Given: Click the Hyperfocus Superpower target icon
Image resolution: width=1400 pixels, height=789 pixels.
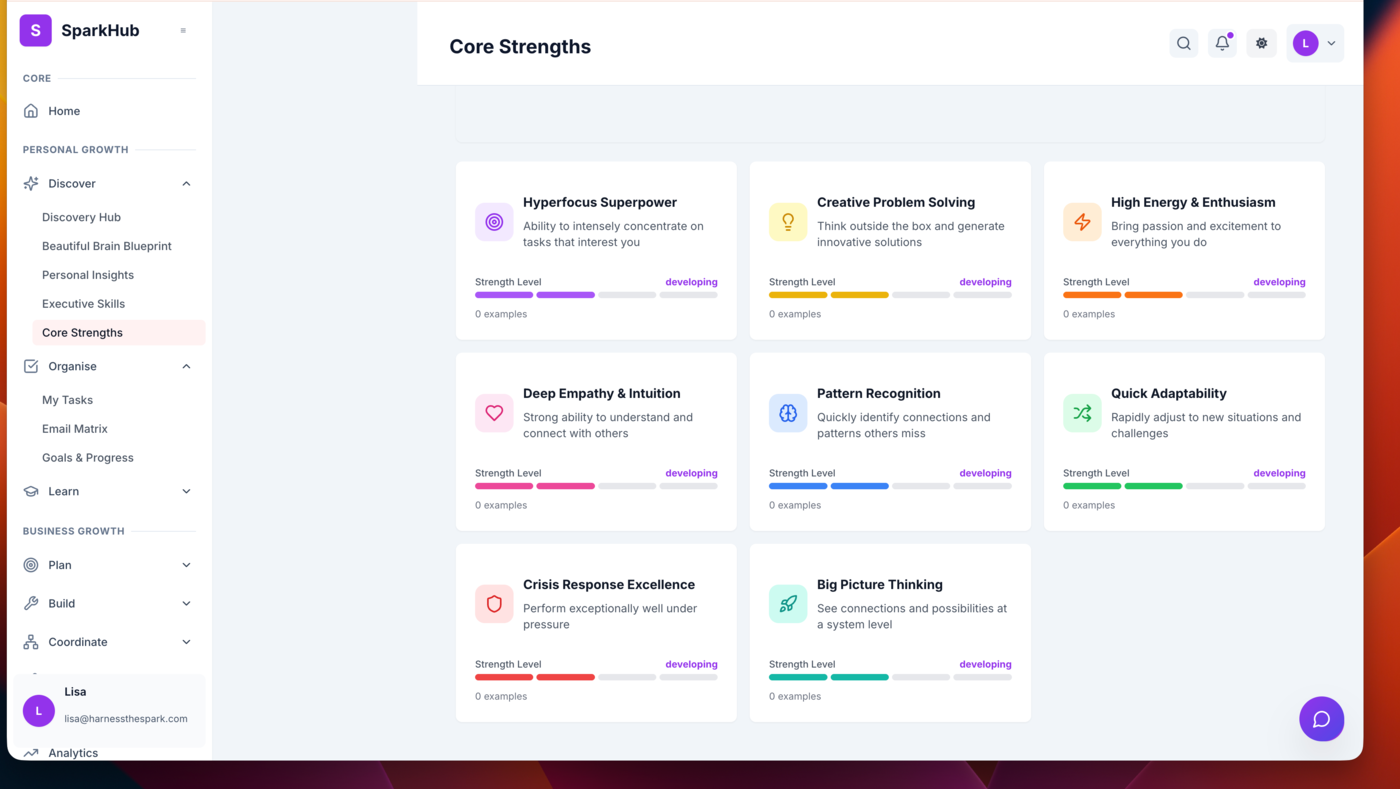Looking at the screenshot, I should click(494, 222).
